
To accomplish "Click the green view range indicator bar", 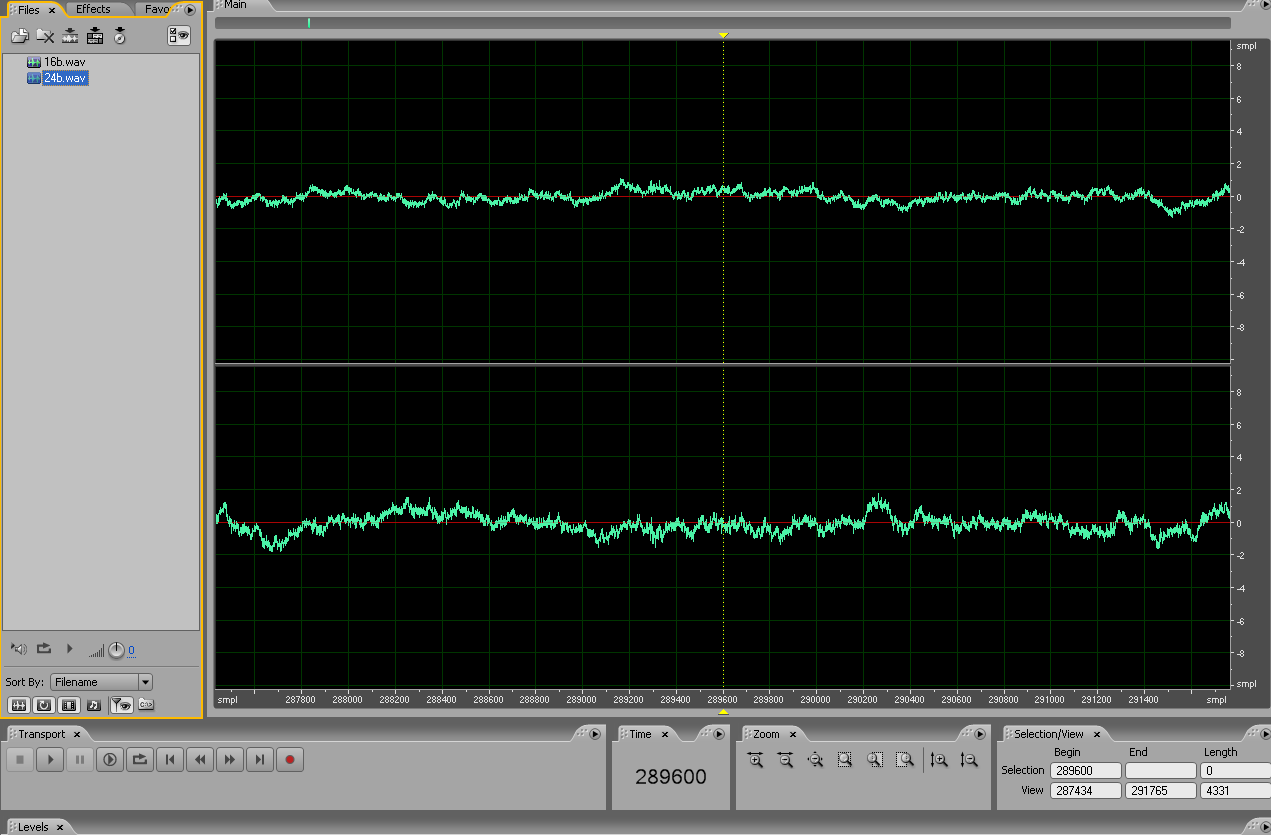I will coord(309,22).
